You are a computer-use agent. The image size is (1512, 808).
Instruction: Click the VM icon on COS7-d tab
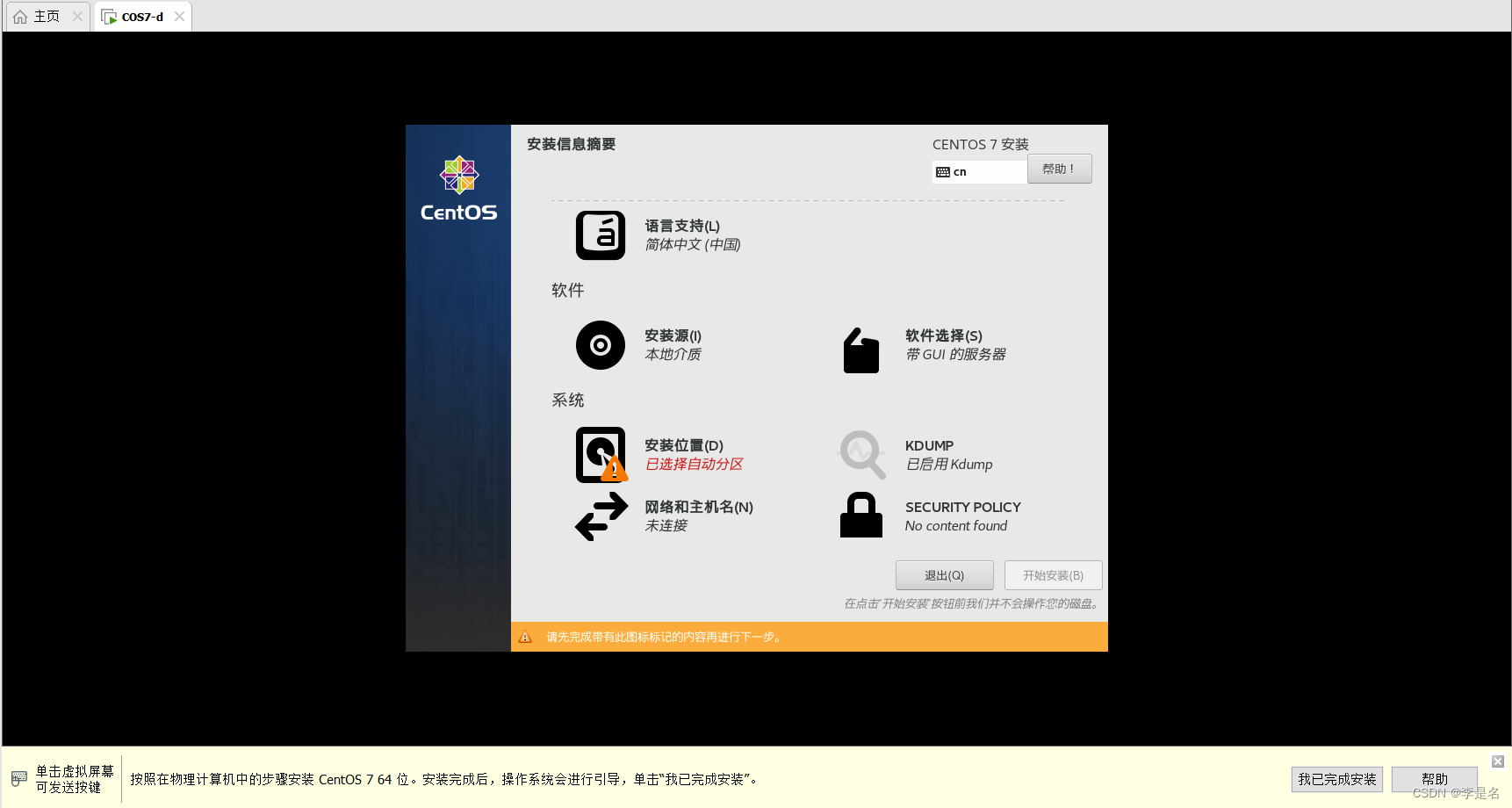109,17
